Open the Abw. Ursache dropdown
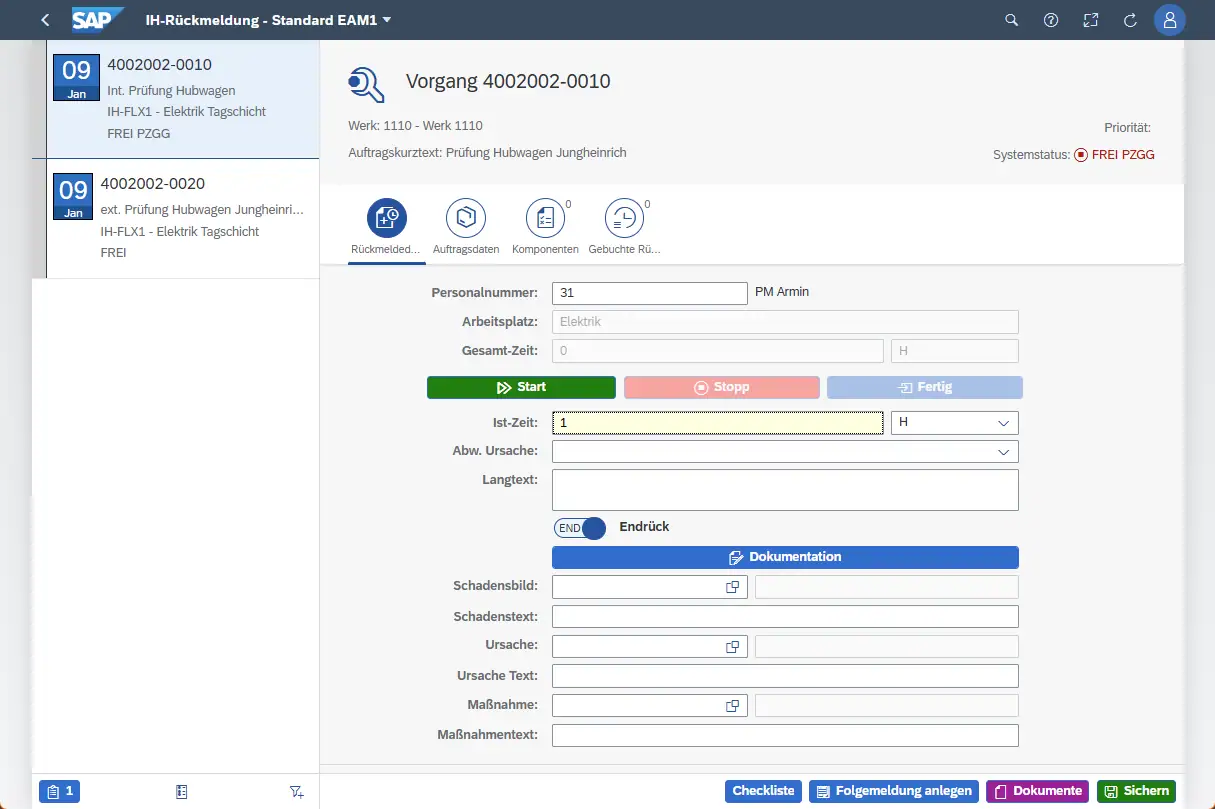Image resolution: width=1215 pixels, height=809 pixels. pyautogui.click(x=1003, y=452)
